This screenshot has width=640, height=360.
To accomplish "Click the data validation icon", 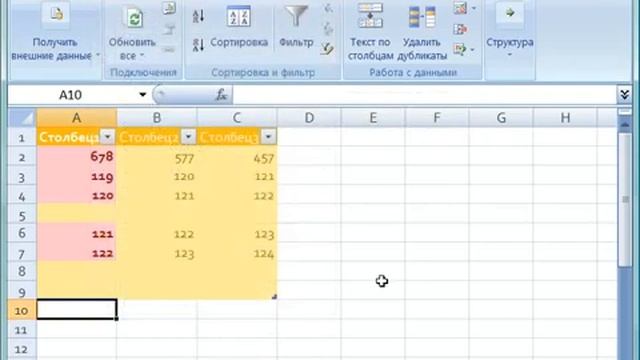I will (460, 8).
